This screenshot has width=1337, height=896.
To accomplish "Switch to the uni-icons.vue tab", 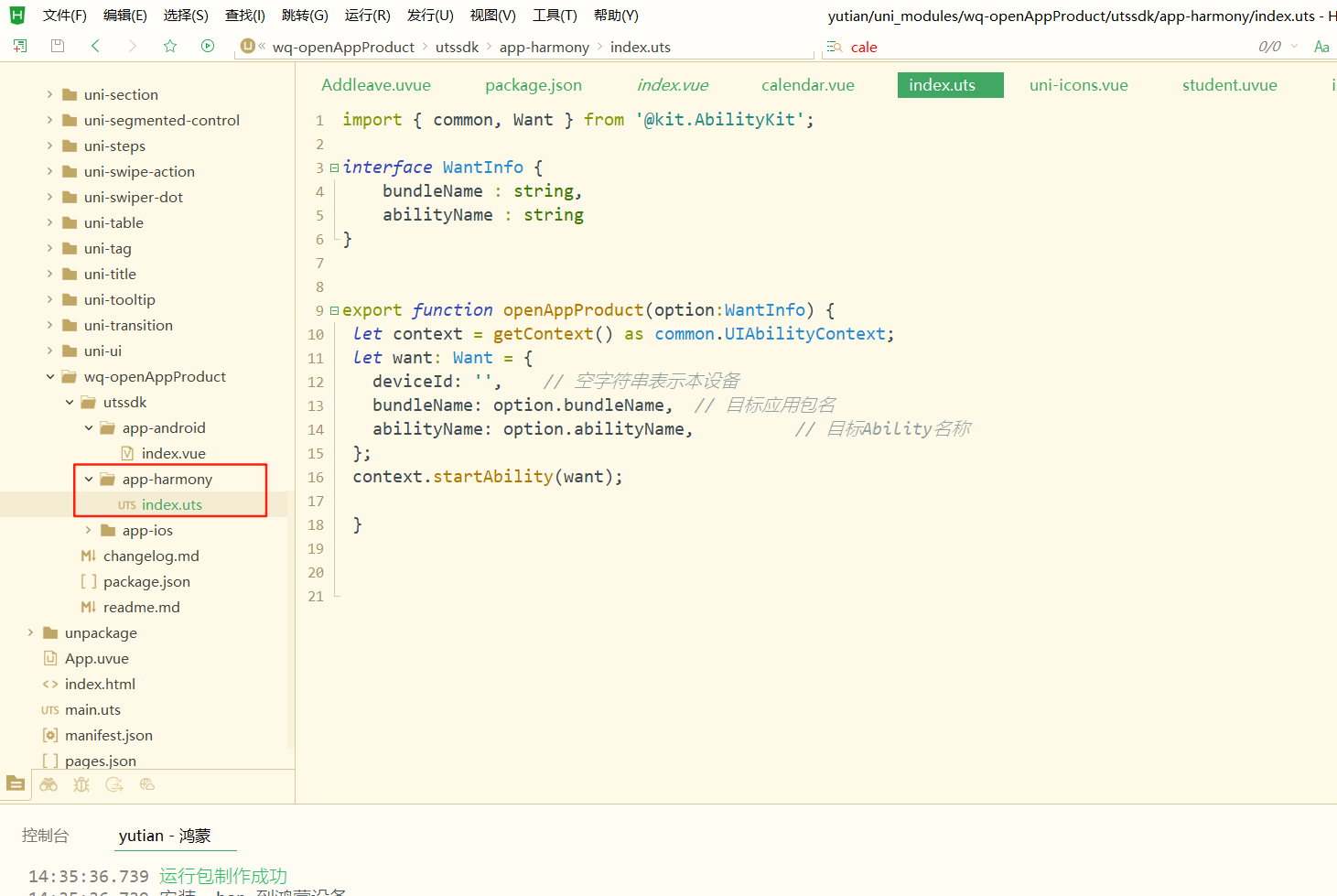I will click(1079, 85).
